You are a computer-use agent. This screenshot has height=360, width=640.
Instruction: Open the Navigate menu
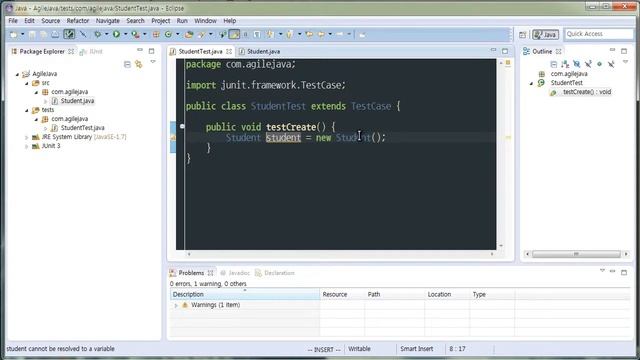108,21
